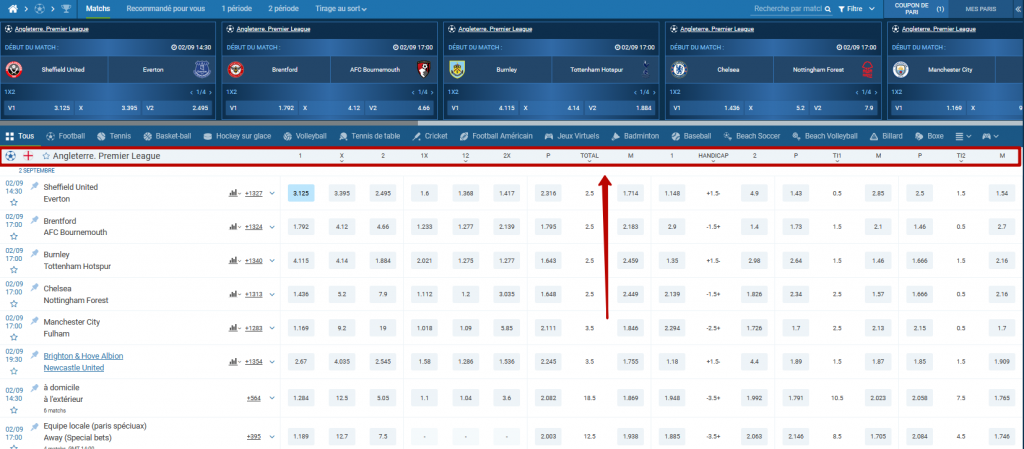Select the Beach Soccer sport tab

pyautogui.click(x=752, y=136)
